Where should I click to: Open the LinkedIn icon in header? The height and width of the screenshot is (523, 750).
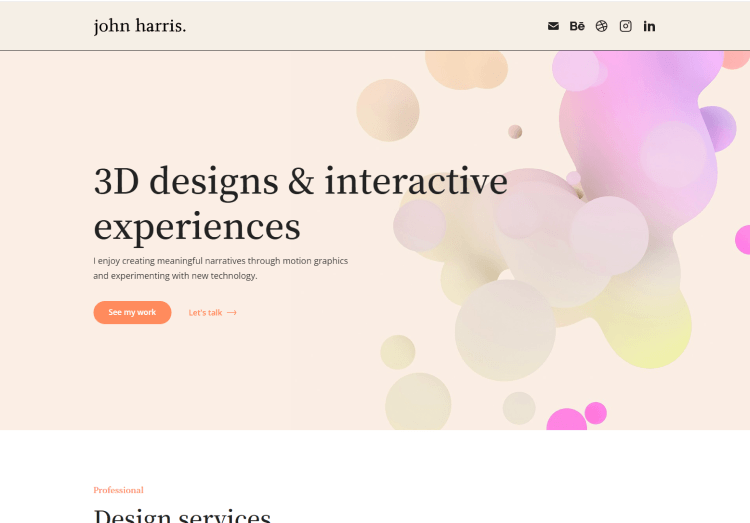point(649,26)
